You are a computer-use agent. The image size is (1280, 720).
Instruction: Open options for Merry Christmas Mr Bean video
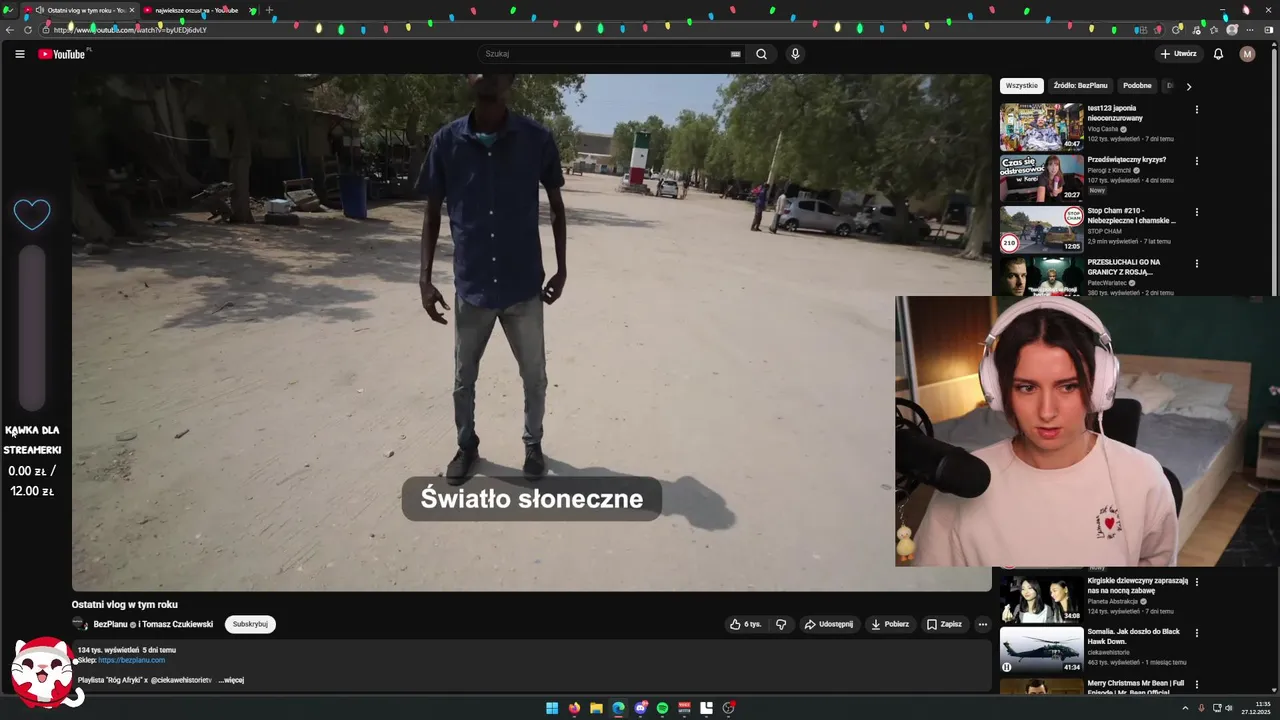pos(1196,685)
